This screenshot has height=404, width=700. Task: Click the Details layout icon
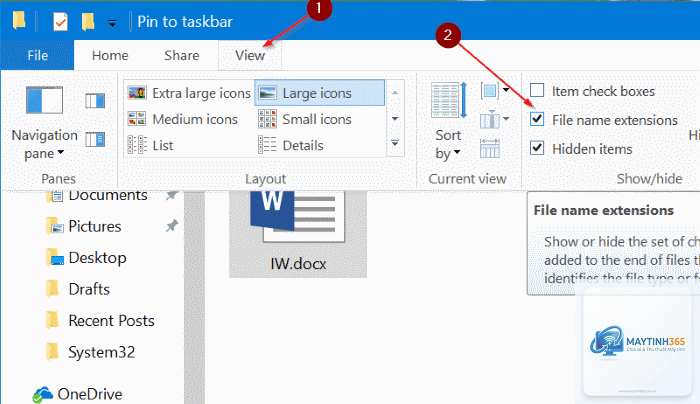point(267,145)
